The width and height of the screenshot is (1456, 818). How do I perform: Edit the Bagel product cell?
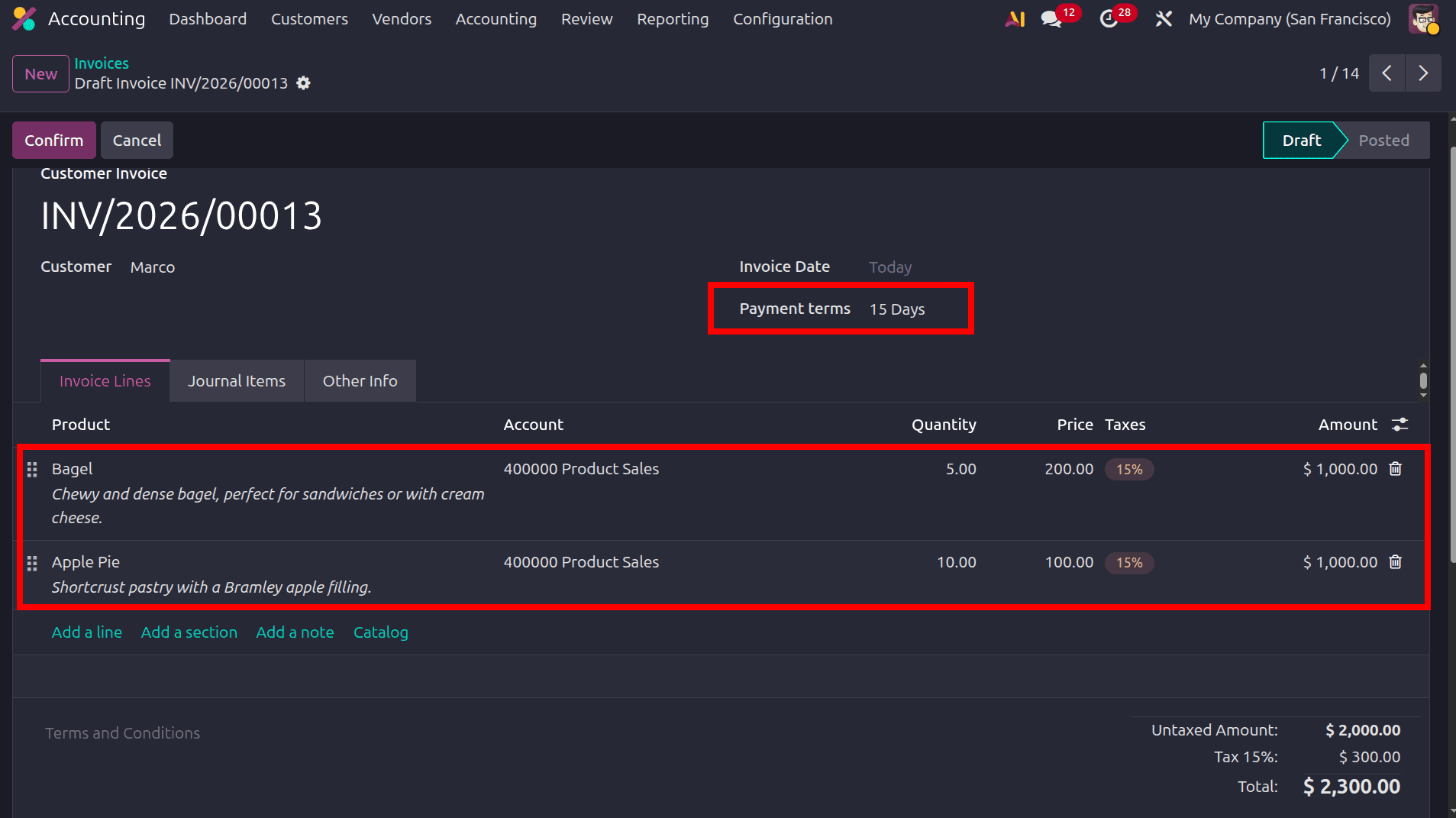pyautogui.click(x=73, y=469)
